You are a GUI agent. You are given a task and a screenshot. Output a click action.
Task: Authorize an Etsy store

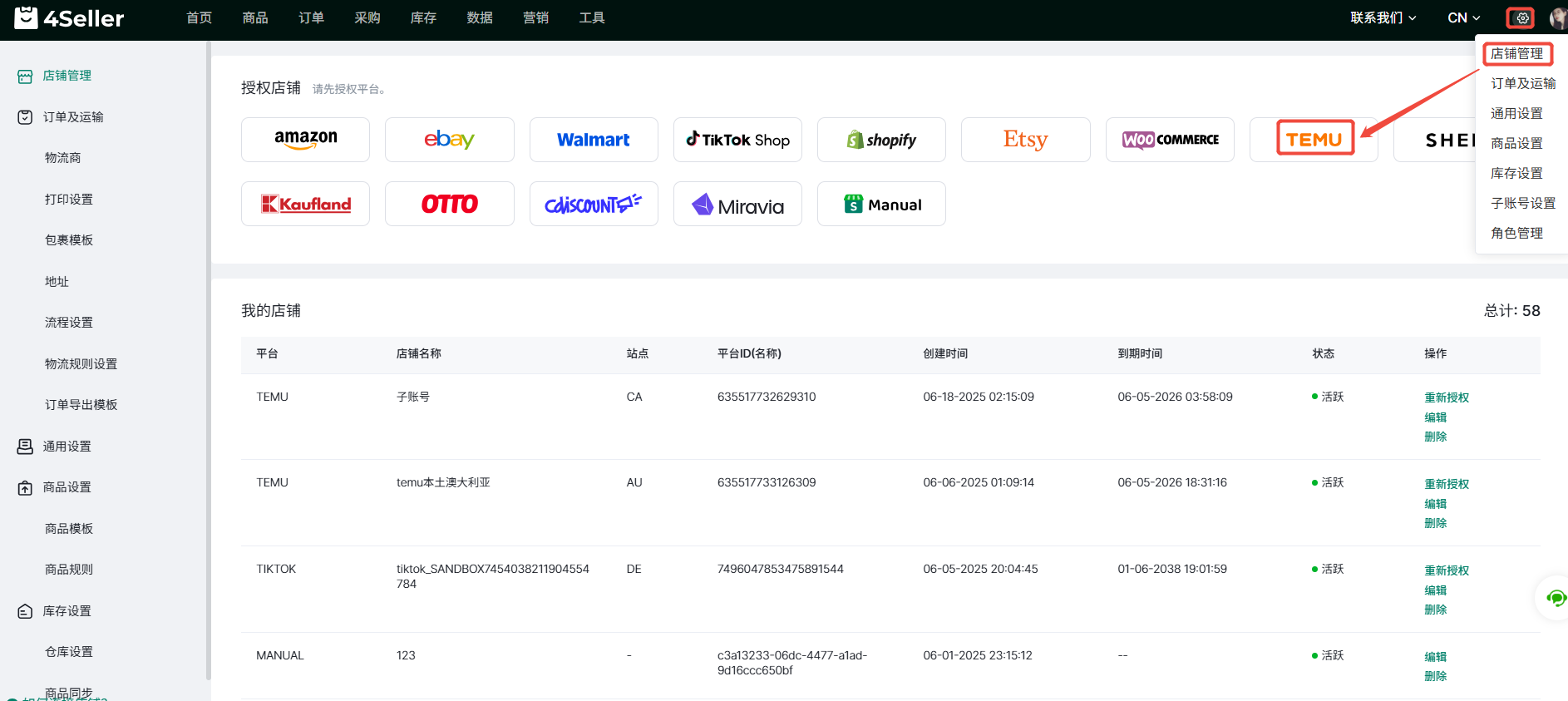tap(1025, 140)
